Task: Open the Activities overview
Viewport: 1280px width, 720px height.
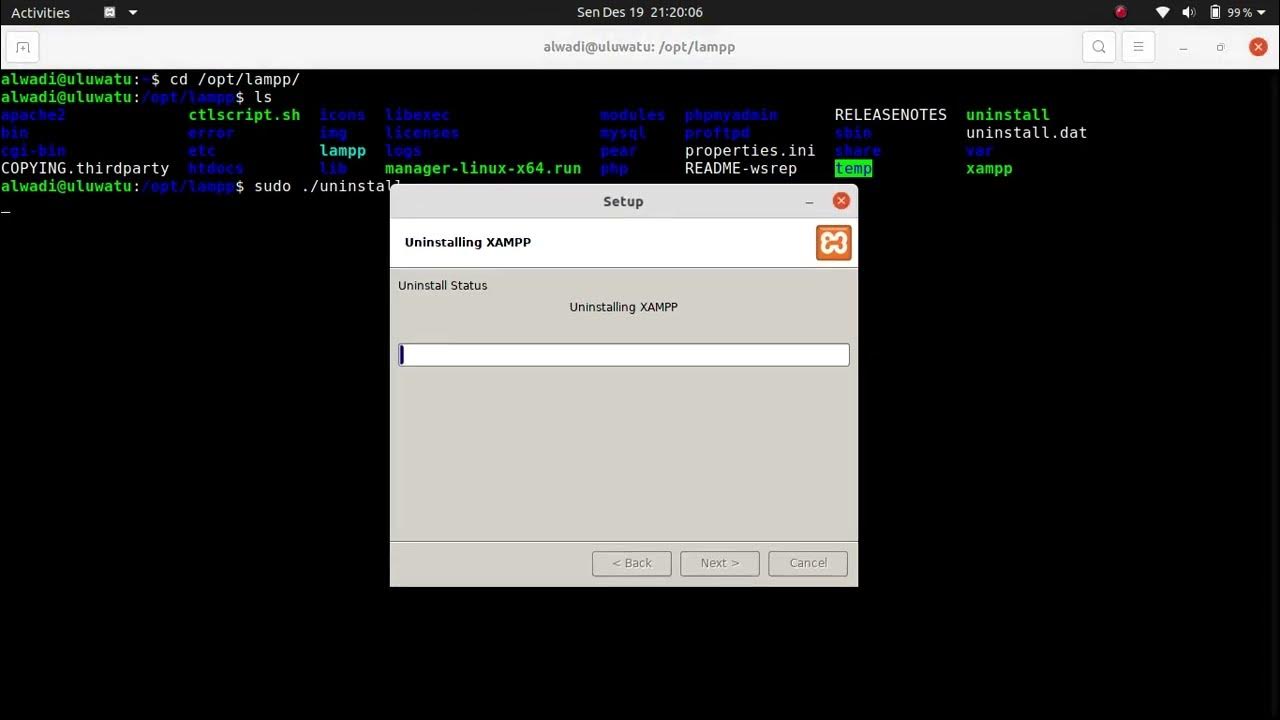Action: coord(40,13)
